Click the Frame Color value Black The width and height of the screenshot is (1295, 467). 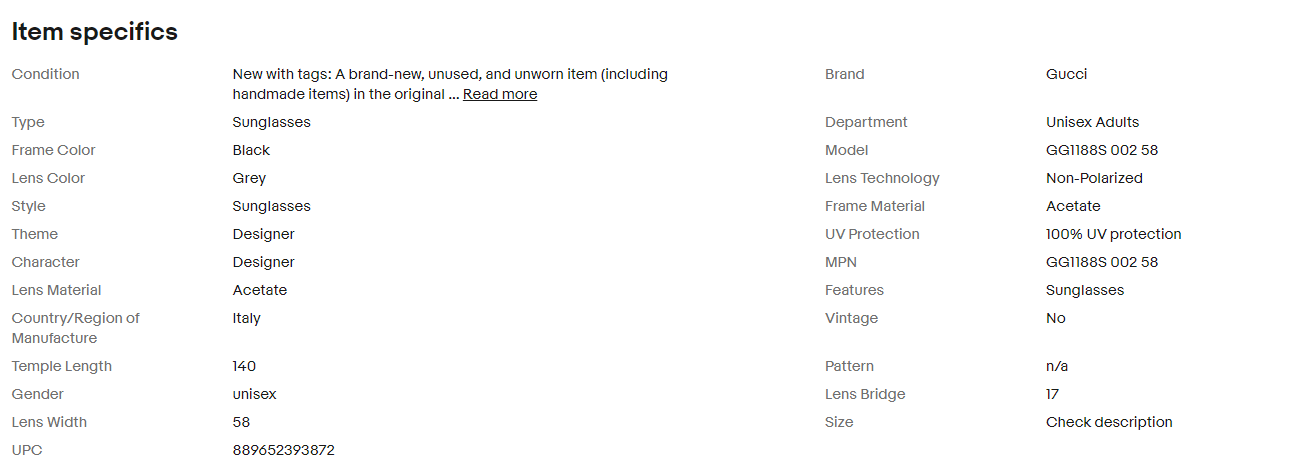point(251,150)
